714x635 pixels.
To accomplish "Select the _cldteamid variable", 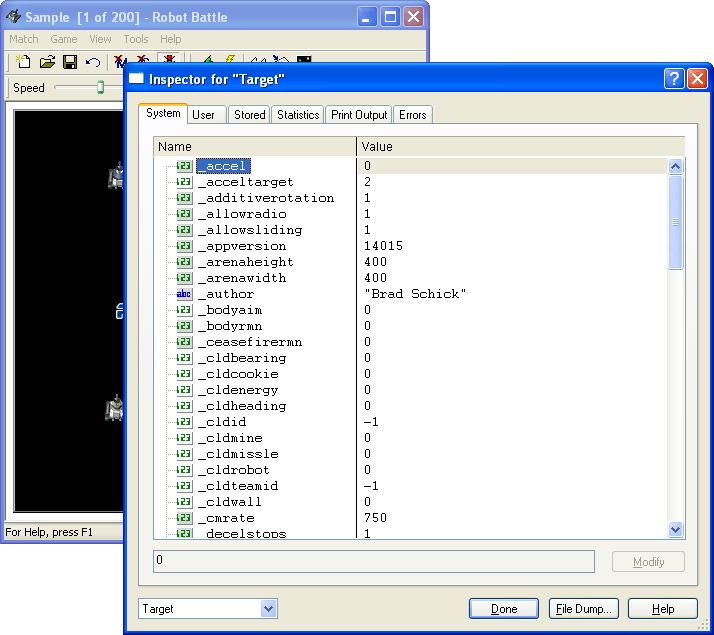I will click(x=238, y=486).
